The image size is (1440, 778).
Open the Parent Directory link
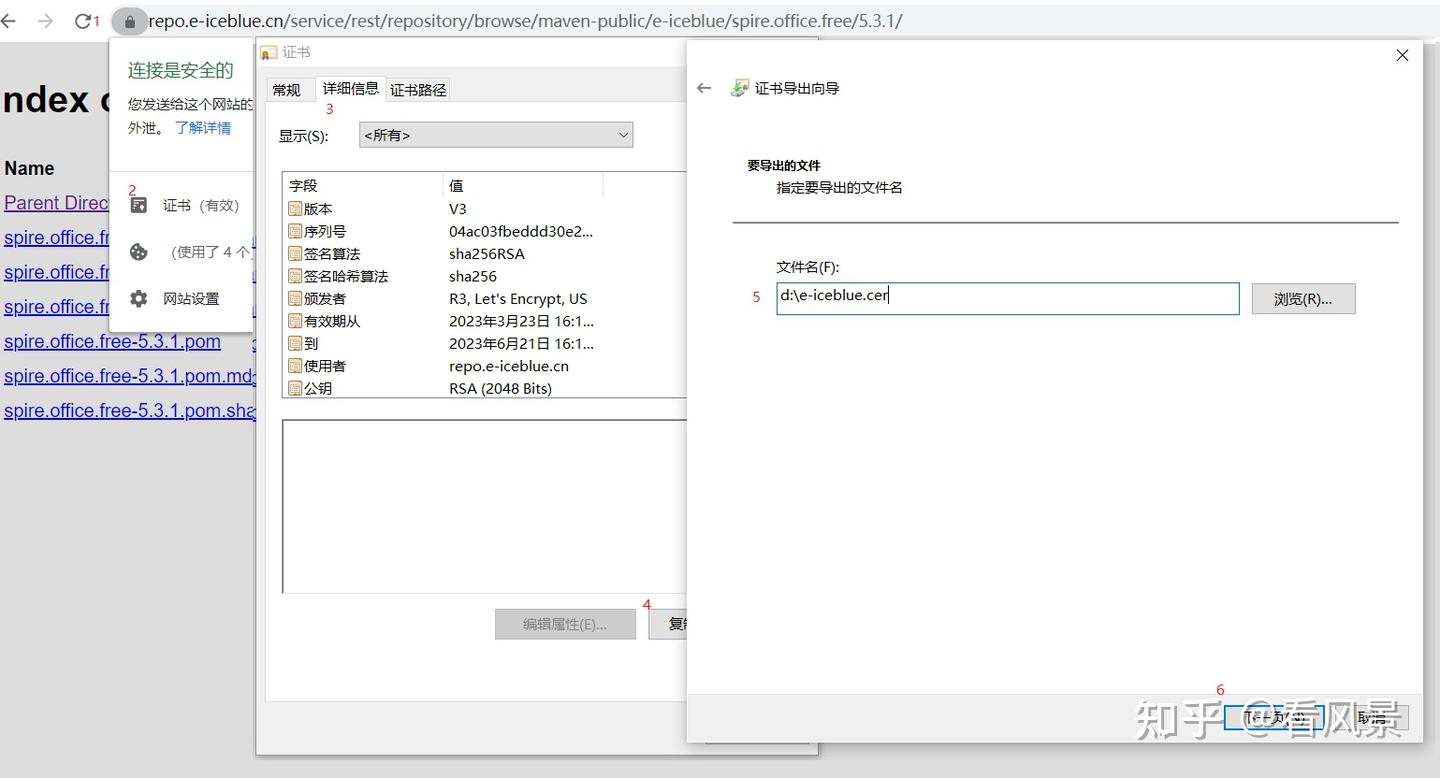point(57,203)
